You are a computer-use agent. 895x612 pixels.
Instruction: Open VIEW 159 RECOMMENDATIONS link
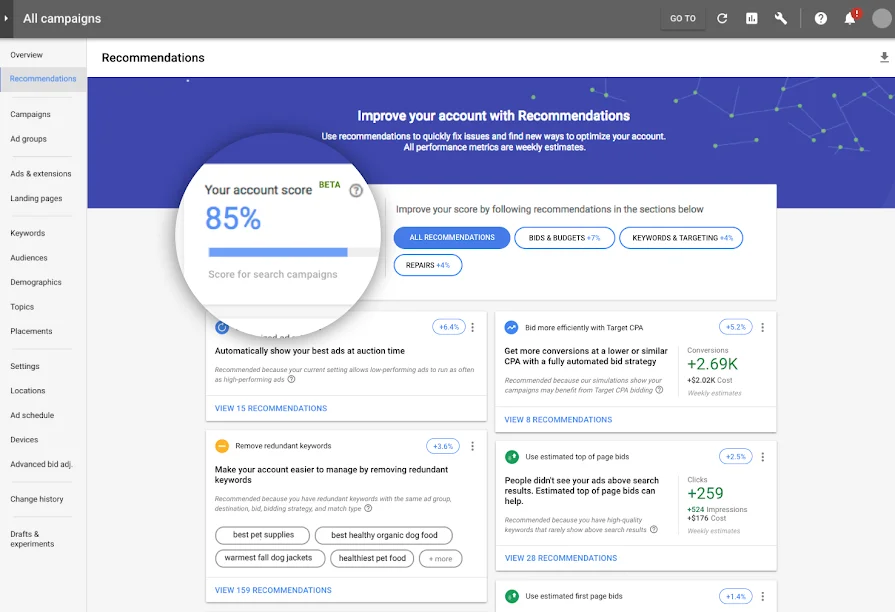tap(271, 590)
